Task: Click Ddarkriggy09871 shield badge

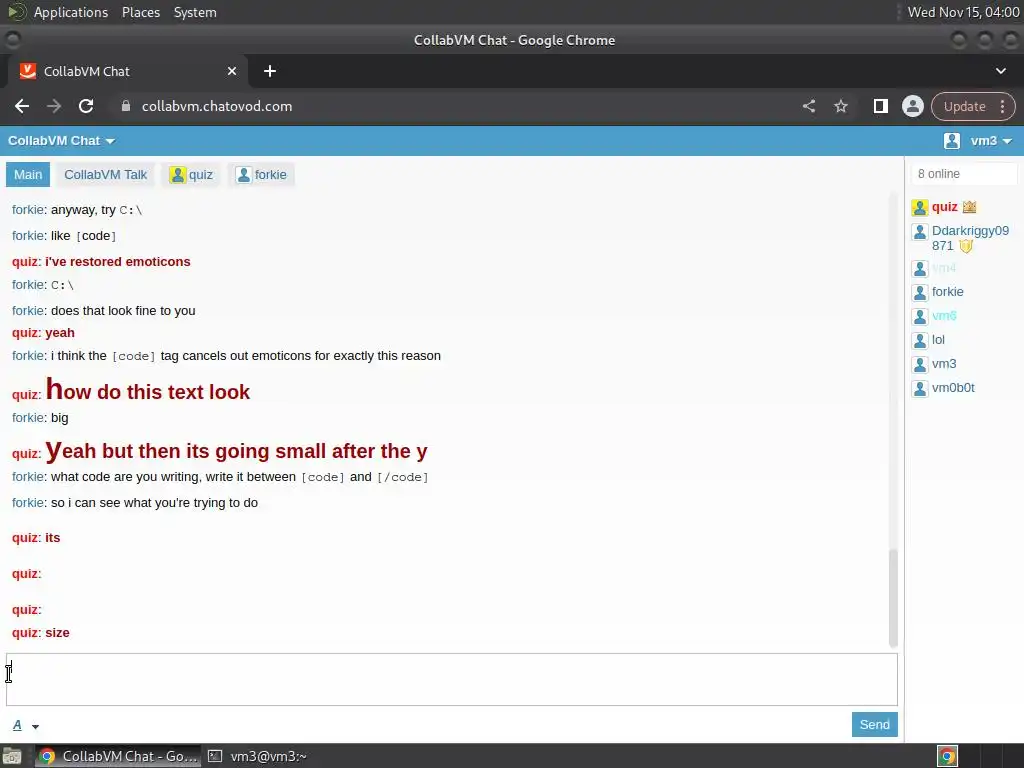Action: point(966,246)
